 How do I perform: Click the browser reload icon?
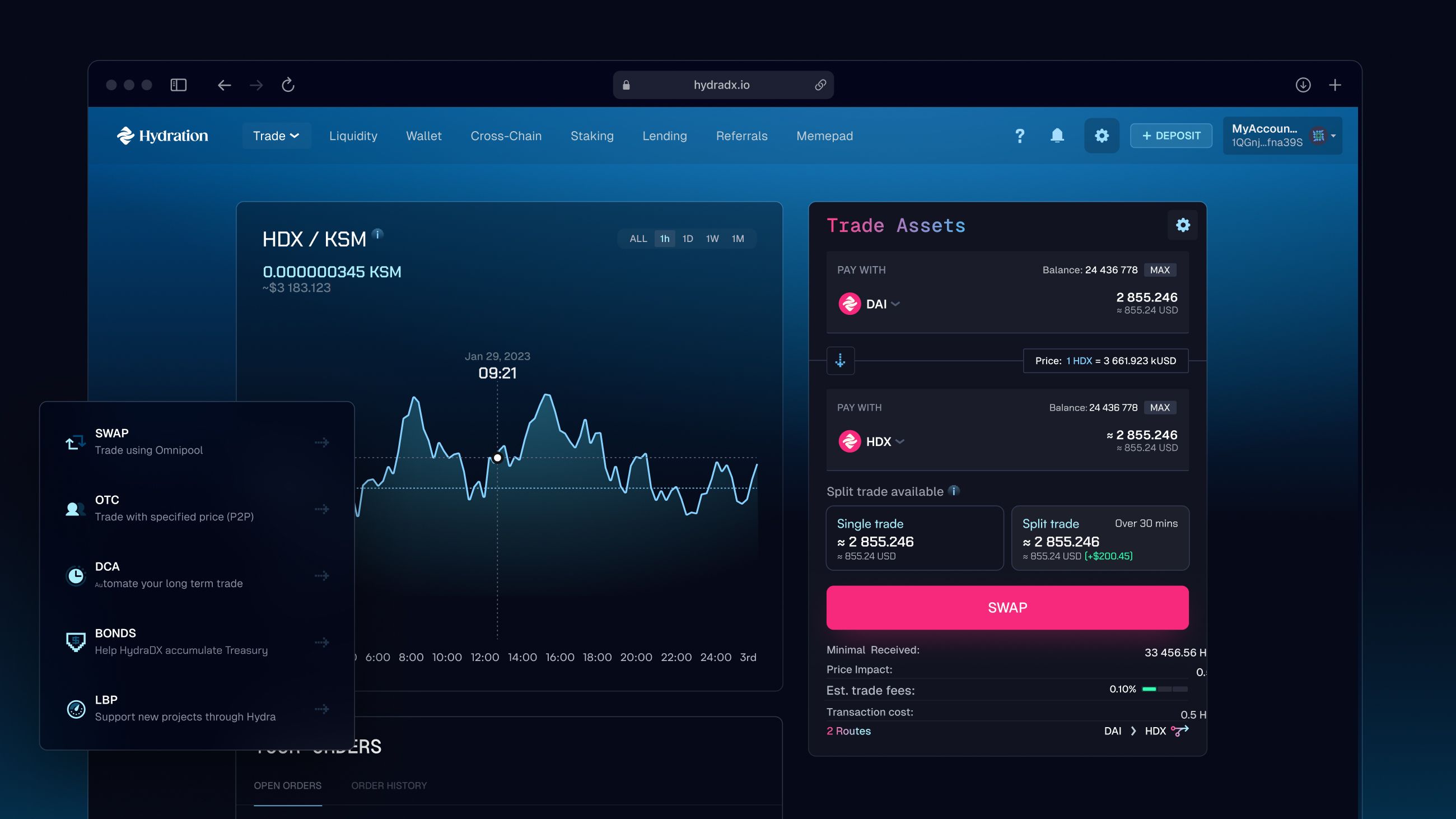[x=288, y=85]
